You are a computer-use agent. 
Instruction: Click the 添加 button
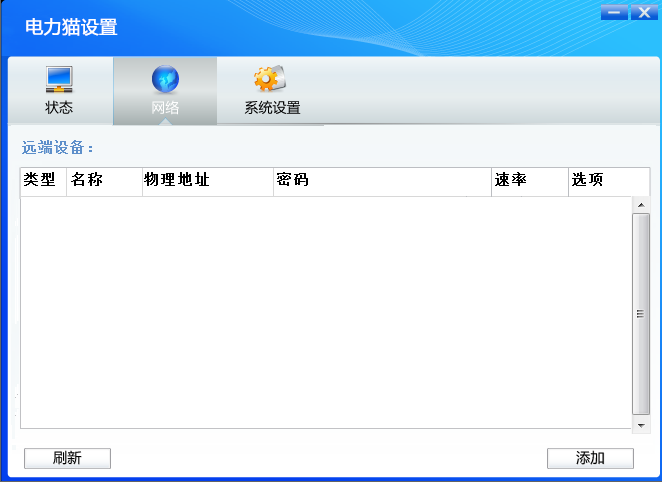(590, 458)
